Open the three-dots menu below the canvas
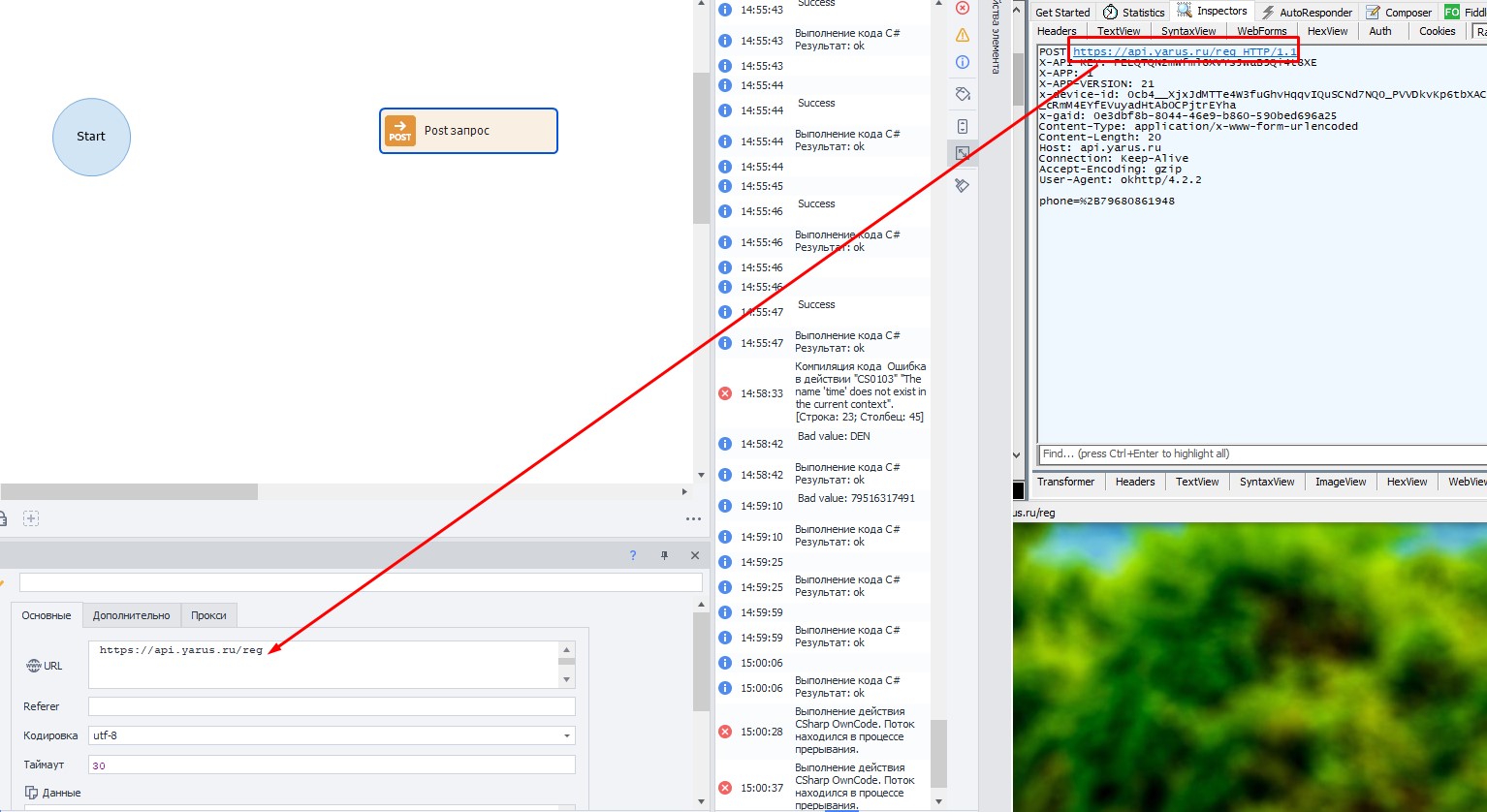This screenshot has height=812, width=1487. tap(693, 519)
